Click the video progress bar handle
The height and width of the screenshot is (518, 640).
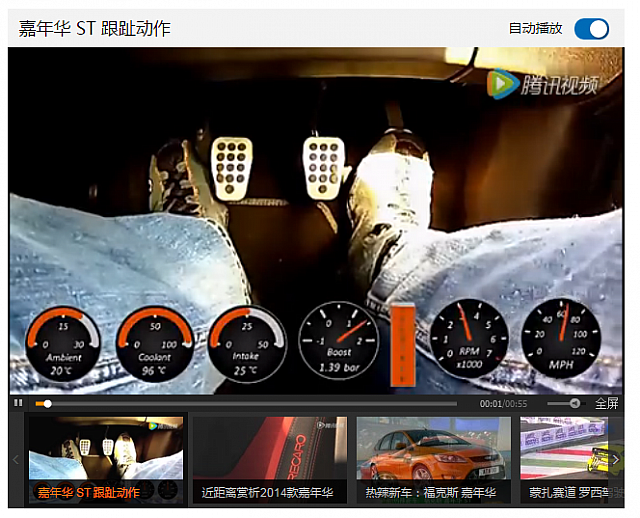coord(47,404)
